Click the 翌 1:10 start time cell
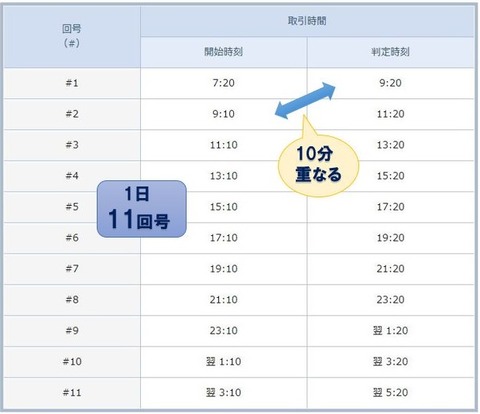480x414 pixels. click(x=224, y=362)
